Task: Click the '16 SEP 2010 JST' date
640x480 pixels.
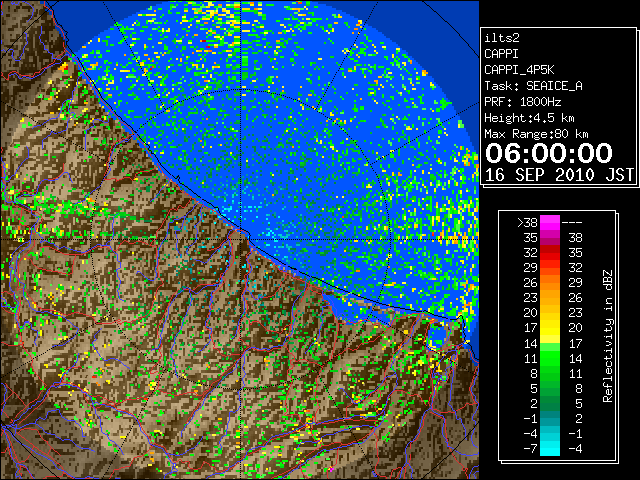Action: [x=559, y=175]
